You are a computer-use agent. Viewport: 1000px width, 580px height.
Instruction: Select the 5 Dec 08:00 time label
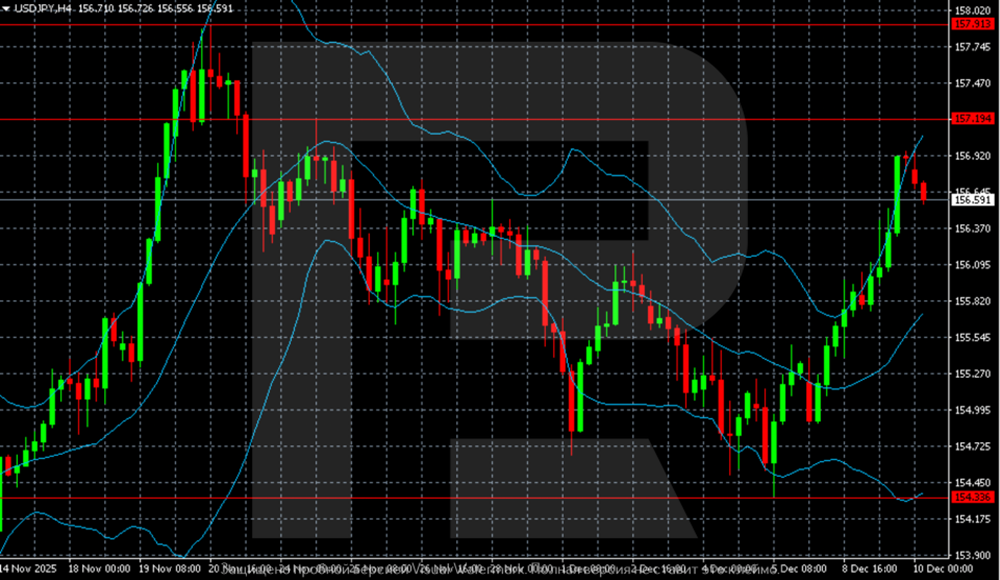pos(800,569)
